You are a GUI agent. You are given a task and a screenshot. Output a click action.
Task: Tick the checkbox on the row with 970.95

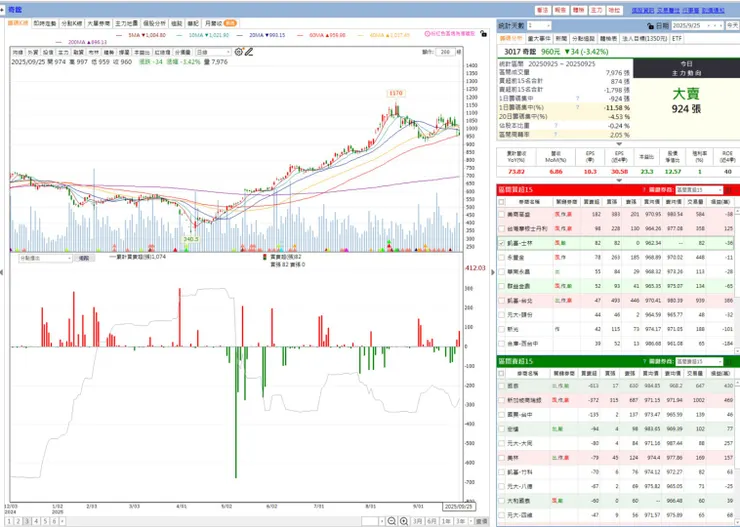click(501, 214)
